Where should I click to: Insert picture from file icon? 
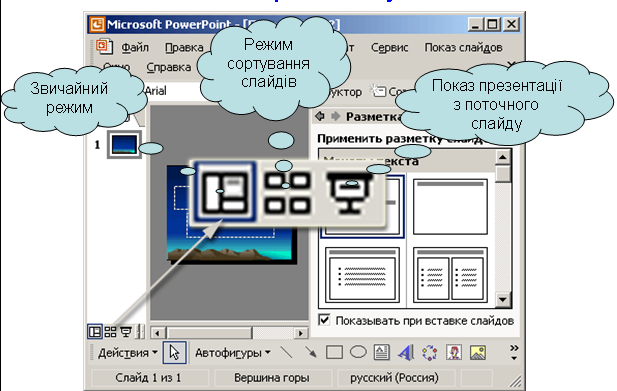click(x=478, y=352)
